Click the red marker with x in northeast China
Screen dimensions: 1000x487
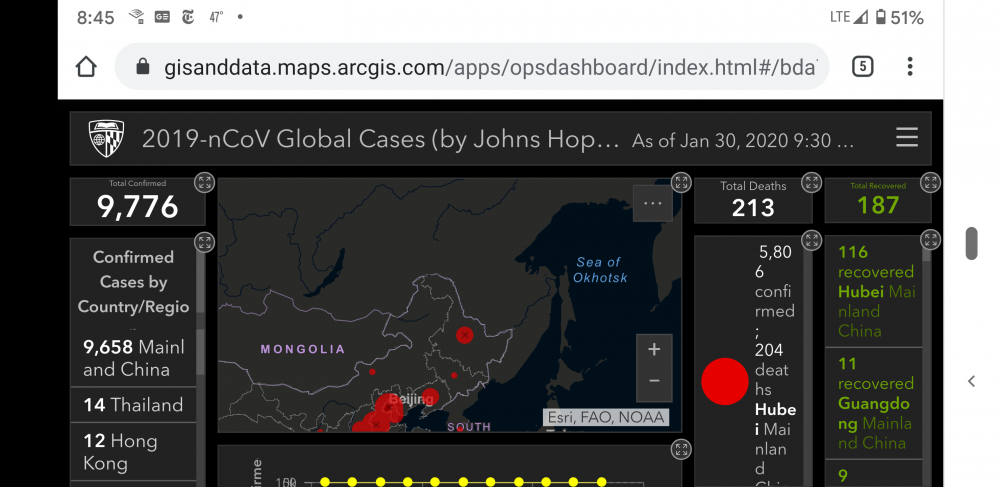pyautogui.click(x=465, y=334)
